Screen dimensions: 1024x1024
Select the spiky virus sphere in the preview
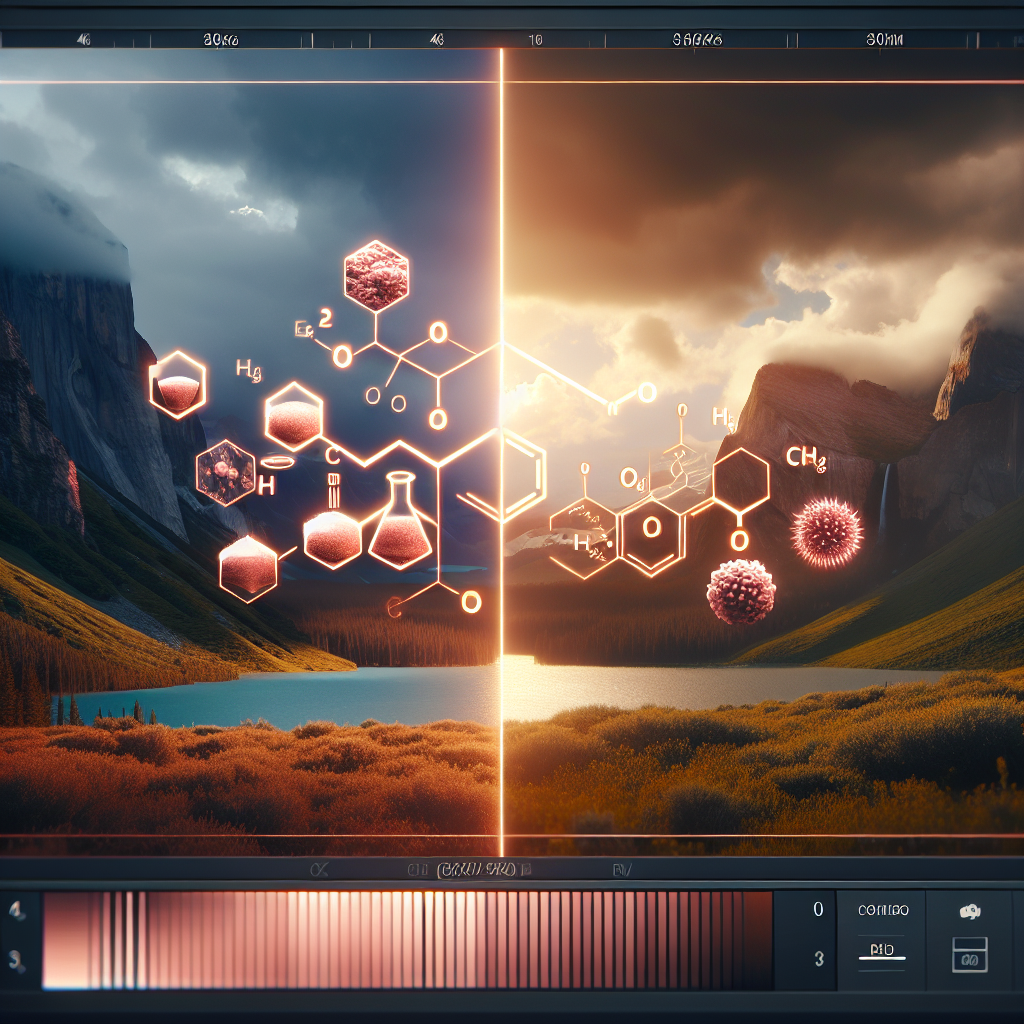(x=827, y=532)
